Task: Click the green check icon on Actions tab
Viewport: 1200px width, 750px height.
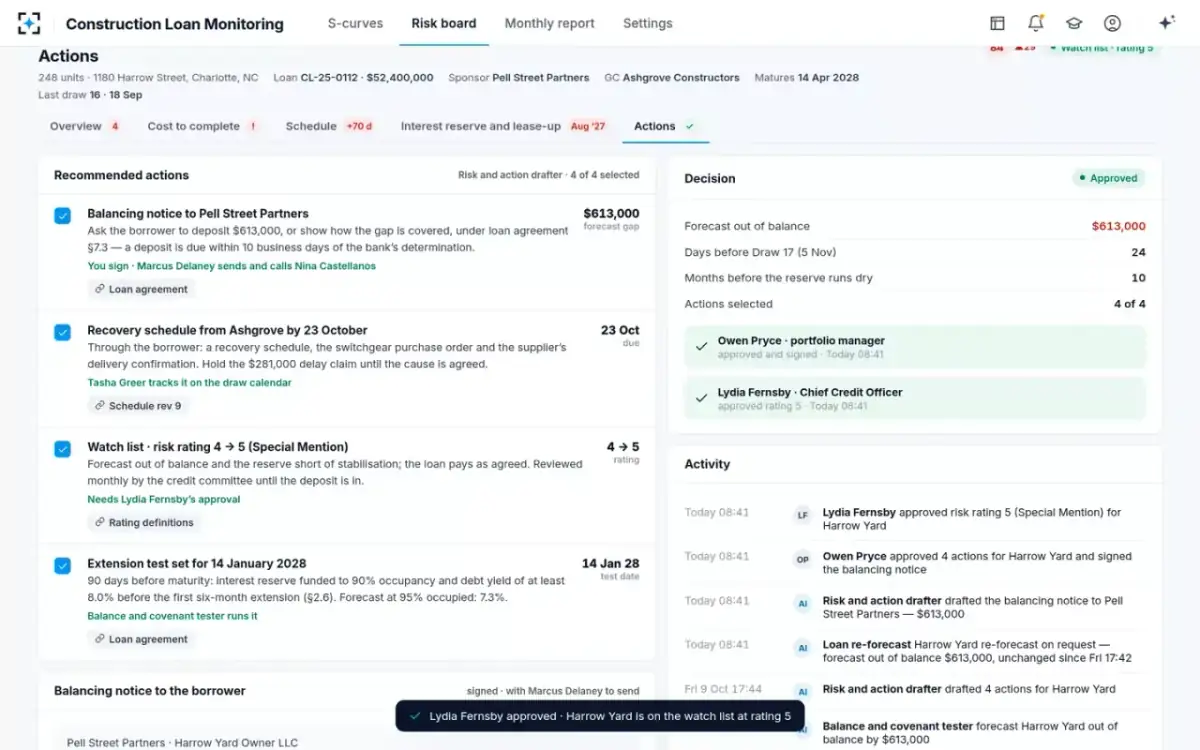Action: point(690,126)
